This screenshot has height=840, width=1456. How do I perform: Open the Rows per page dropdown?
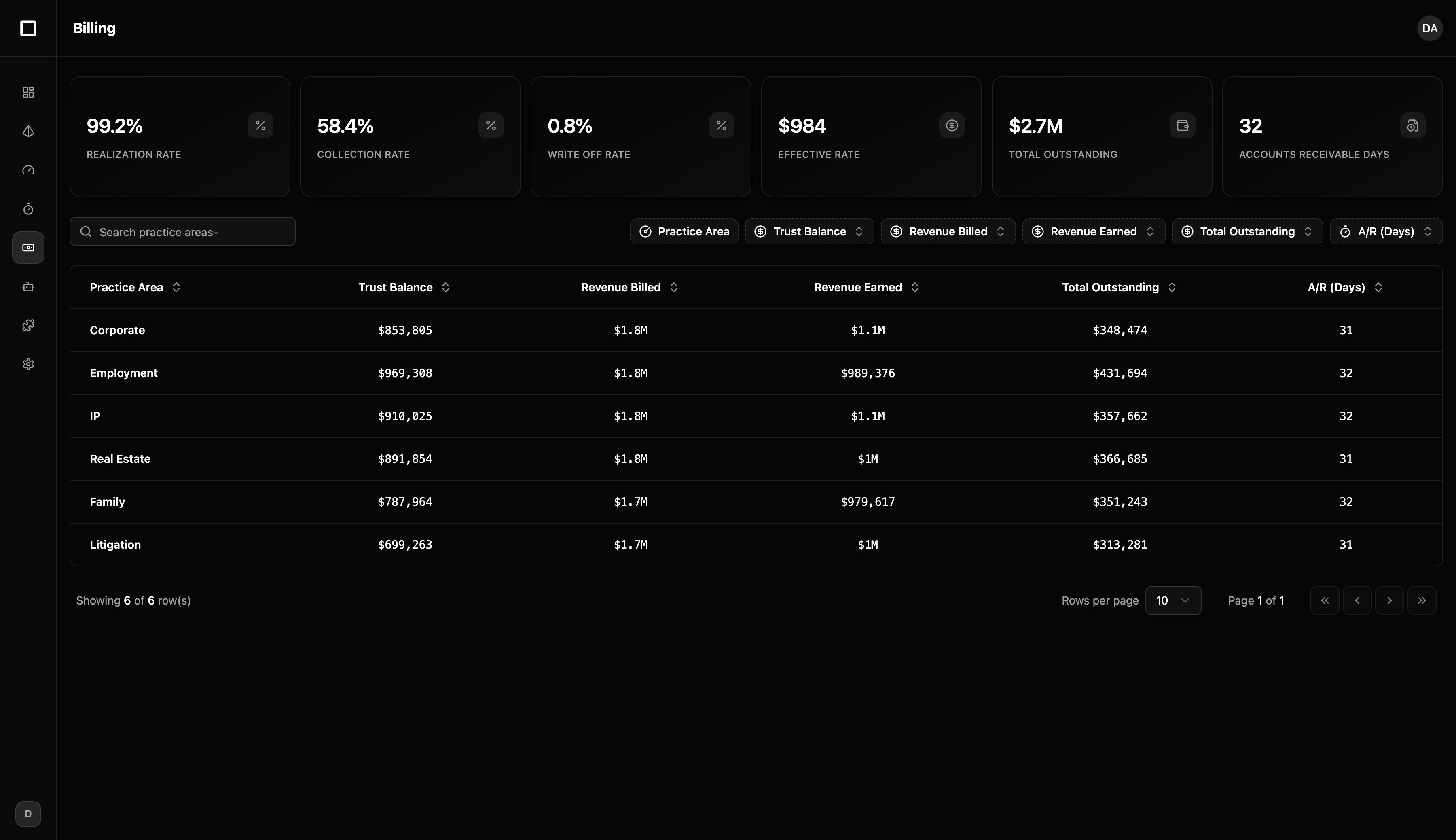pyautogui.click(x=1173, y=600)
